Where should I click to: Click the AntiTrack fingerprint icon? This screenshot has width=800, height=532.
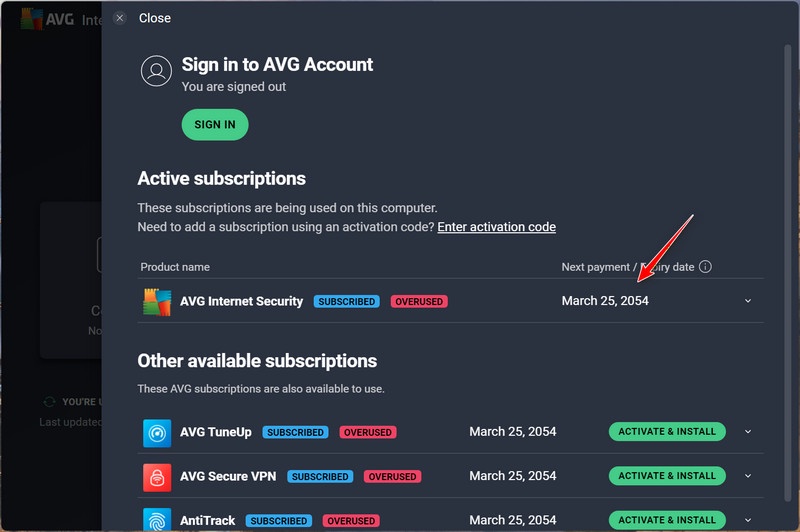(156, 519)
